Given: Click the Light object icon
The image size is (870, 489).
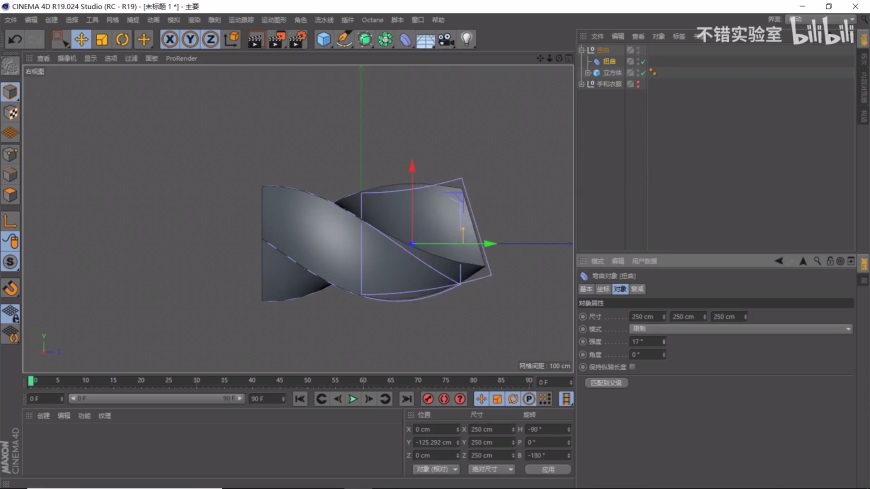Looking at the screenshot, I should [467, 40].
